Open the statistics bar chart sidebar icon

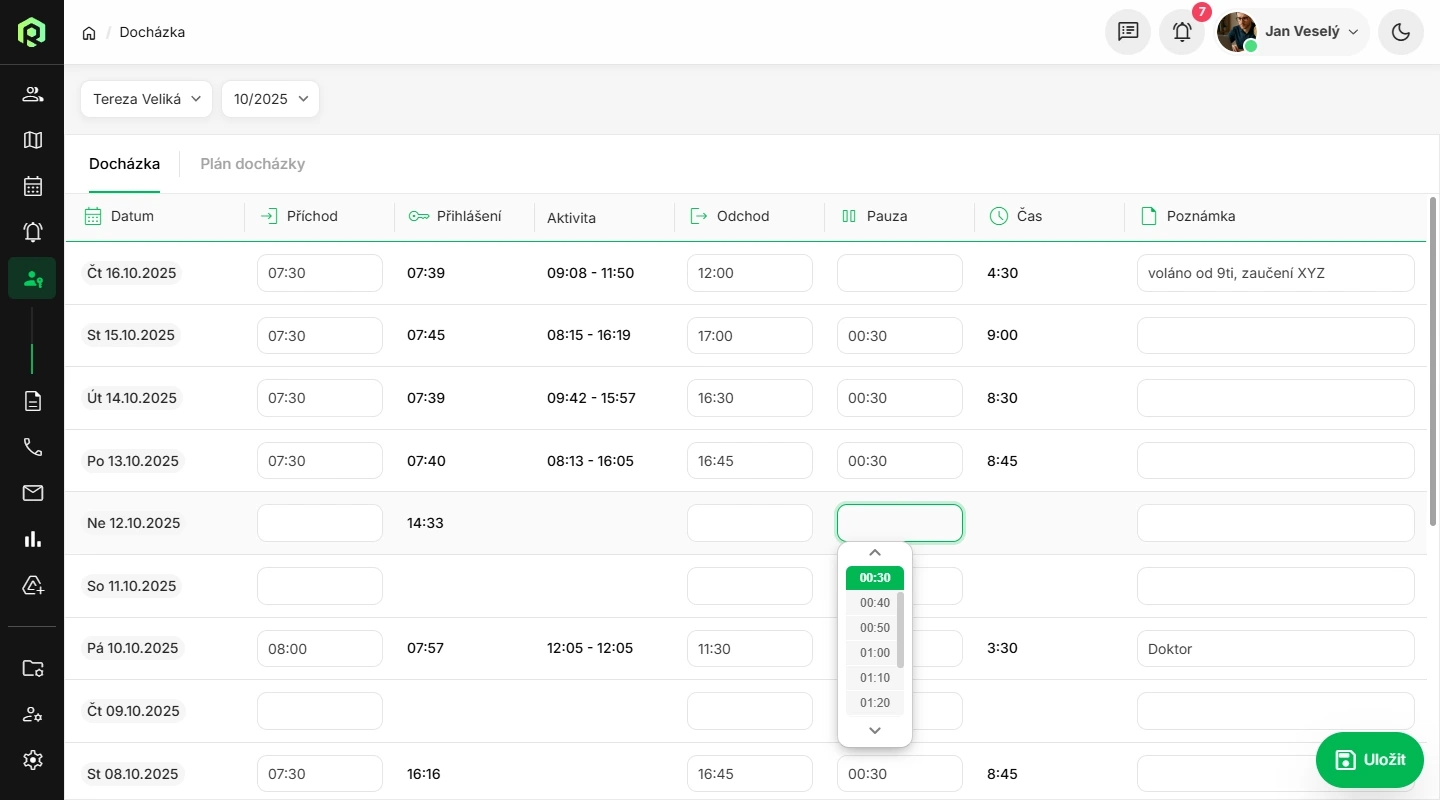click(x=32, y=539)
